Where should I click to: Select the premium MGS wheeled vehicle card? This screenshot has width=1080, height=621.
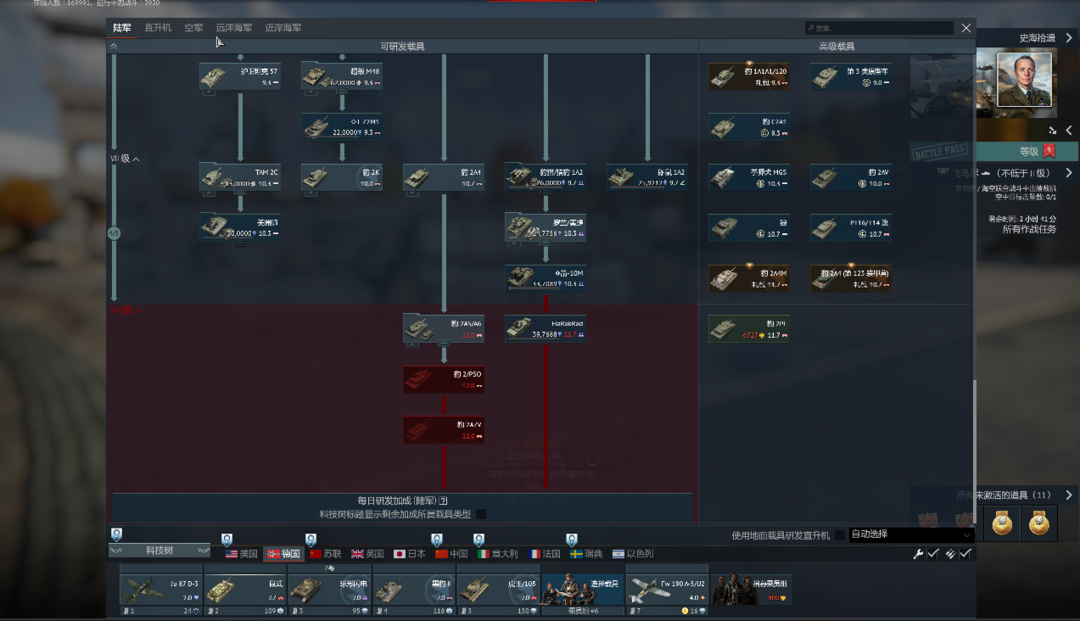749,177
